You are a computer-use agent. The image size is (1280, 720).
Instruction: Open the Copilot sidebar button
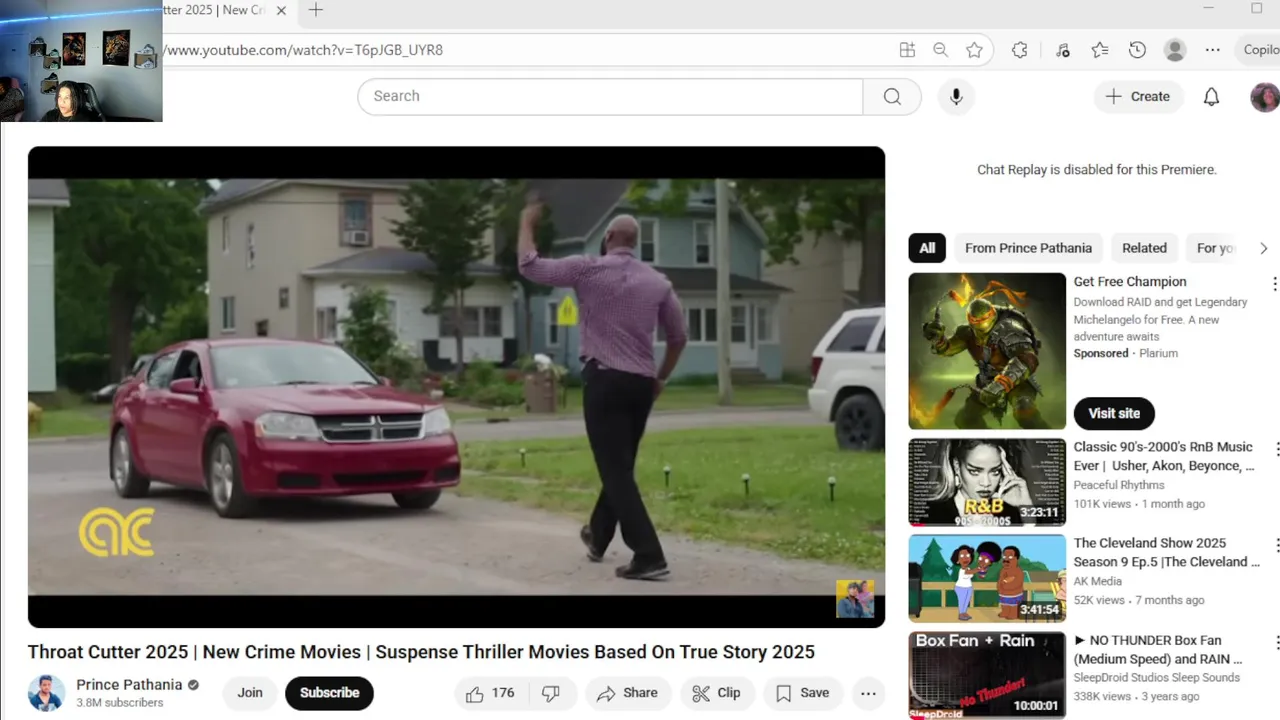pos(1260,50)
